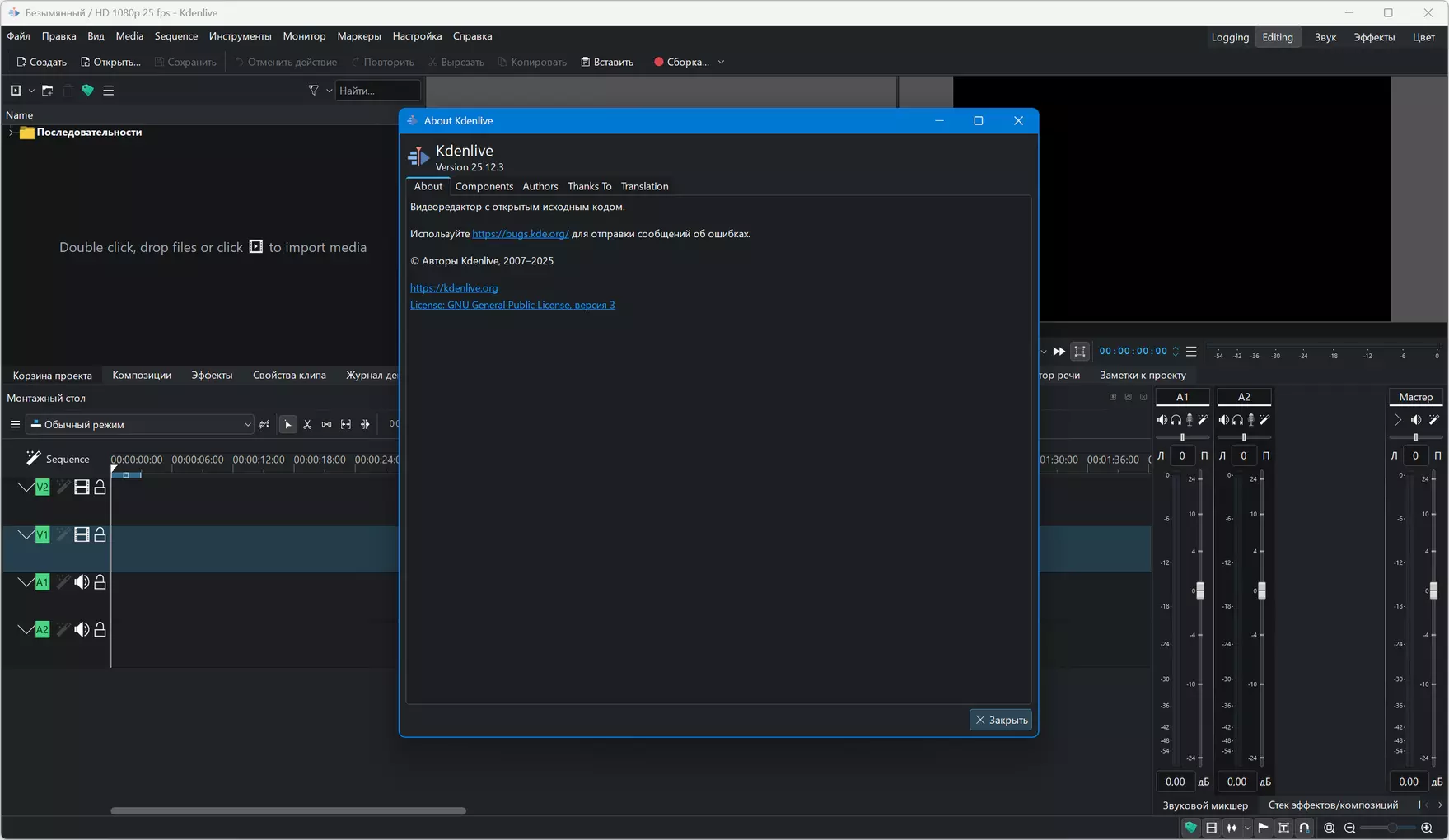Open the tags icon in project bin toolbar
Viewport: 1449px width, 840px height.
pyautogui.click(x=87, y=91)
